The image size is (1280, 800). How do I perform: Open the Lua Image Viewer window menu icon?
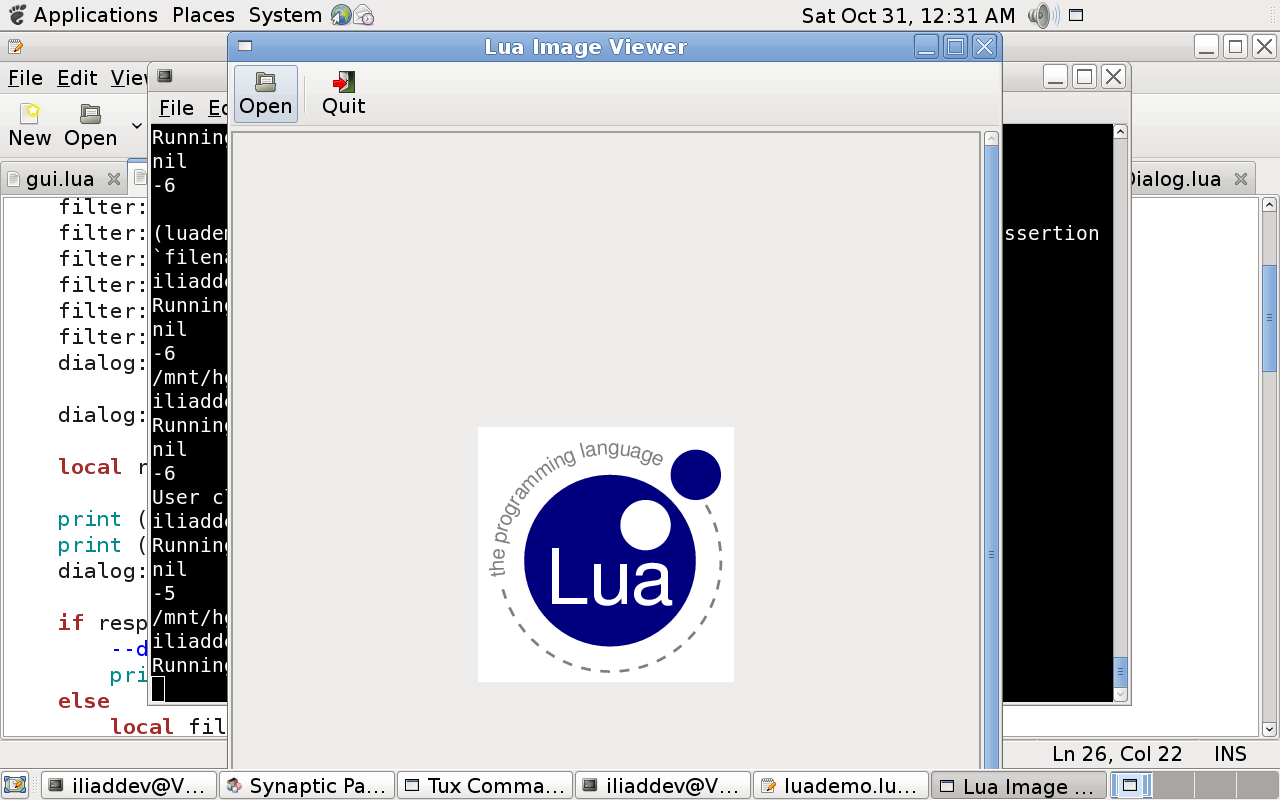(x=245, y=46)
